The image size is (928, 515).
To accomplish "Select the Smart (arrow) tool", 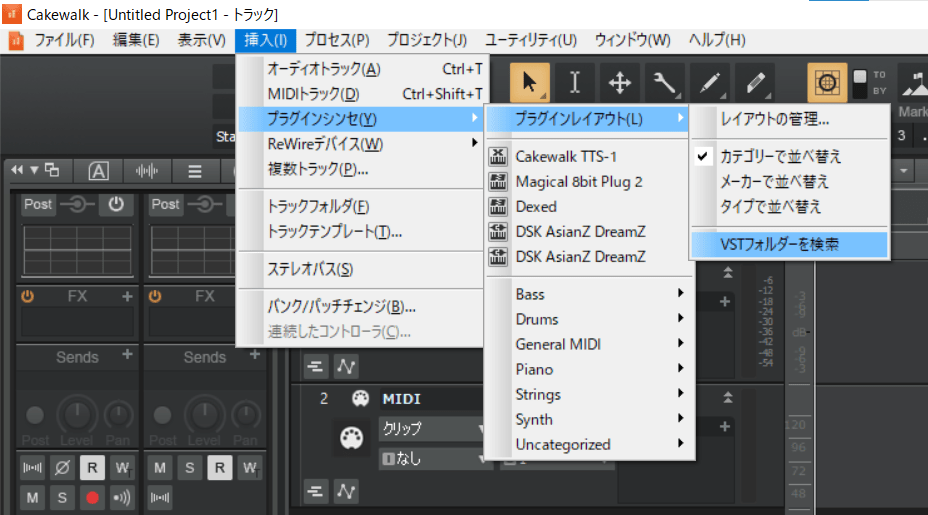I will (x=530, y=82).
